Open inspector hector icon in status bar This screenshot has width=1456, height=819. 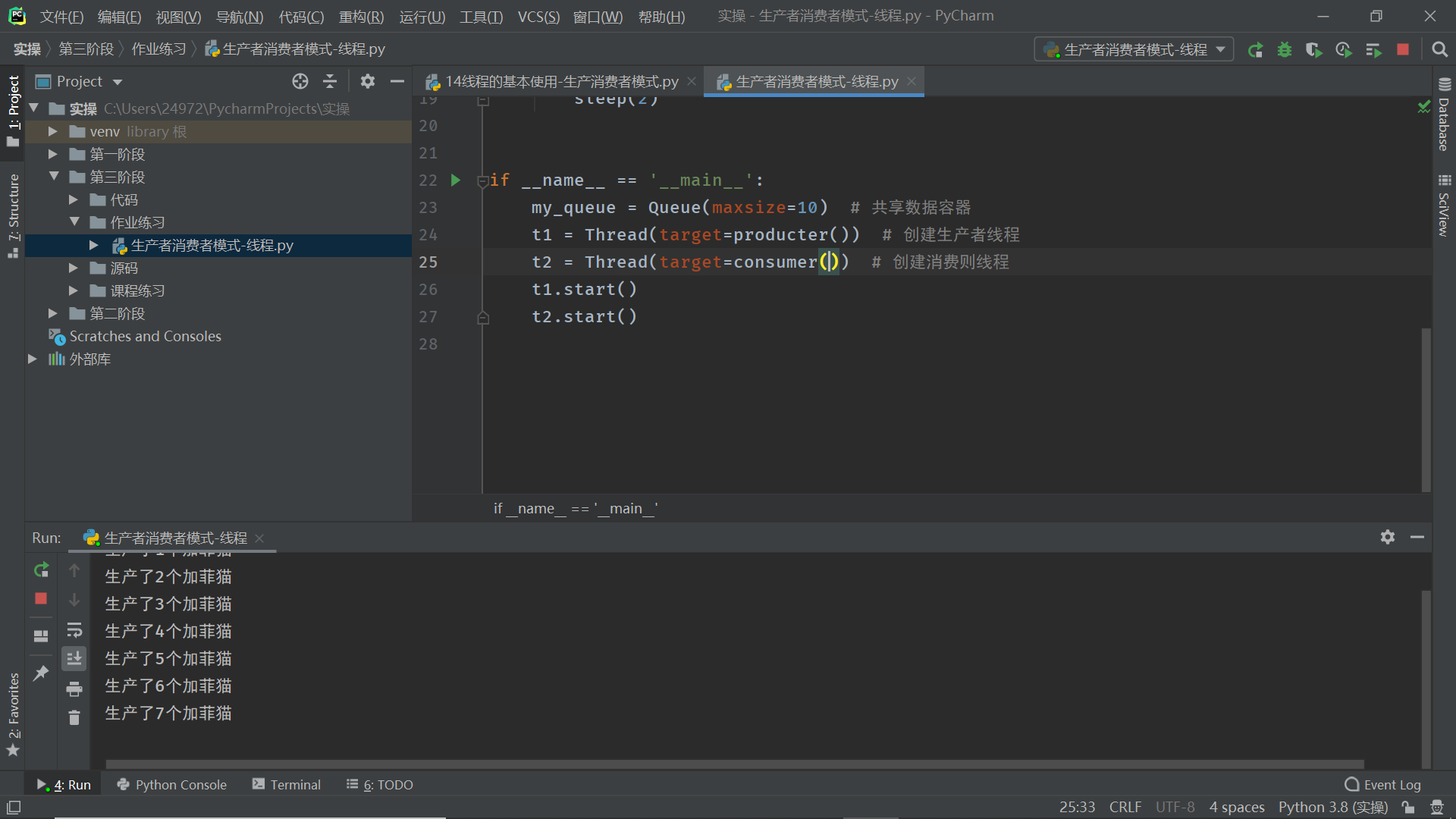pyautogui.click(x=1436, y=808)
